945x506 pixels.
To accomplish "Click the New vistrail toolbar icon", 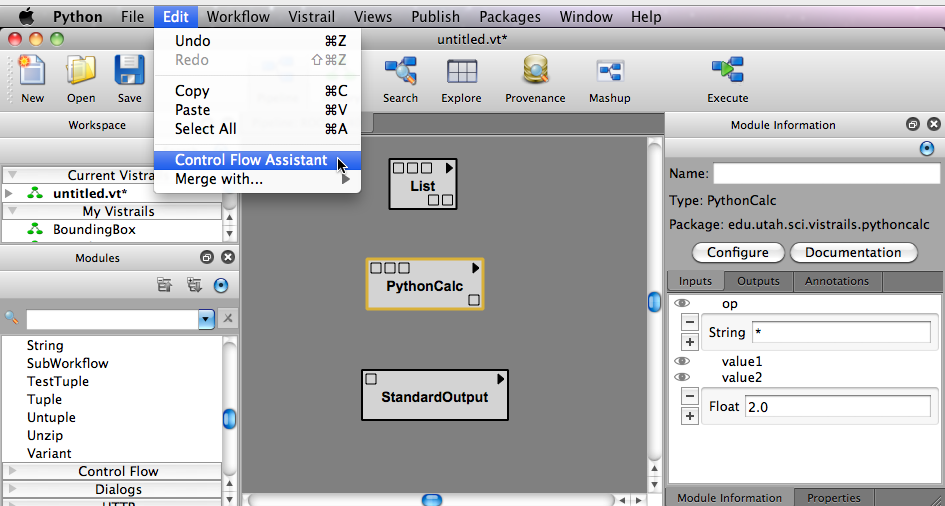I will pyautogui.click(x=32, y=72).
